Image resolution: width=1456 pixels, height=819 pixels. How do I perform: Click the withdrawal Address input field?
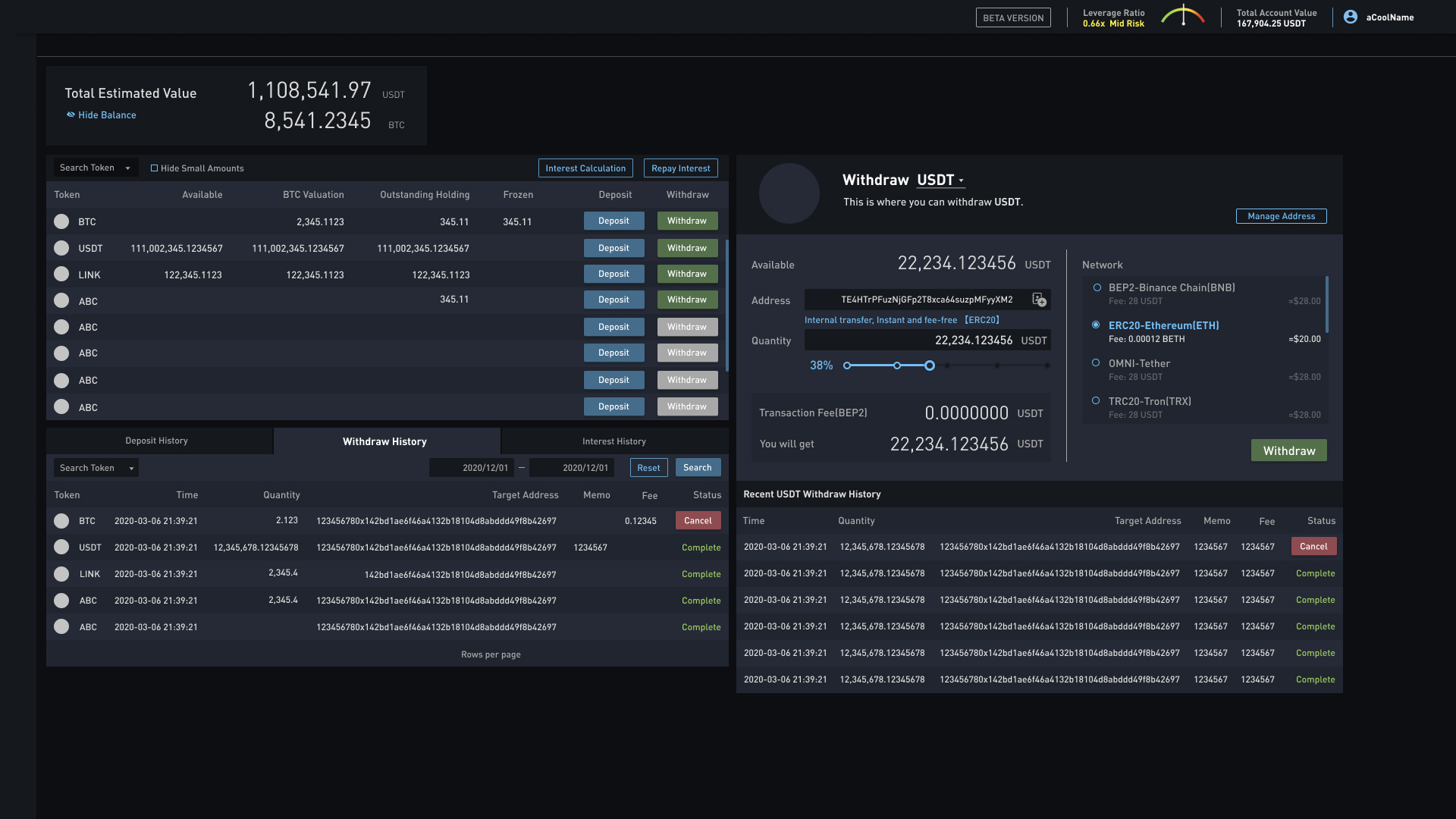click(918, 300)
